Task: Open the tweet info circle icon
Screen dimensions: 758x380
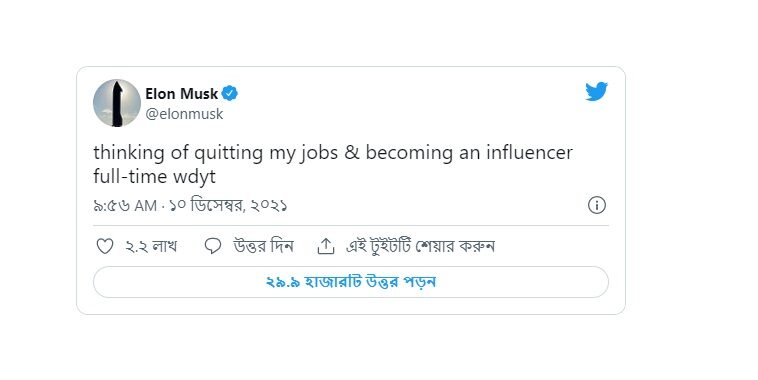Action: (597, 205)
